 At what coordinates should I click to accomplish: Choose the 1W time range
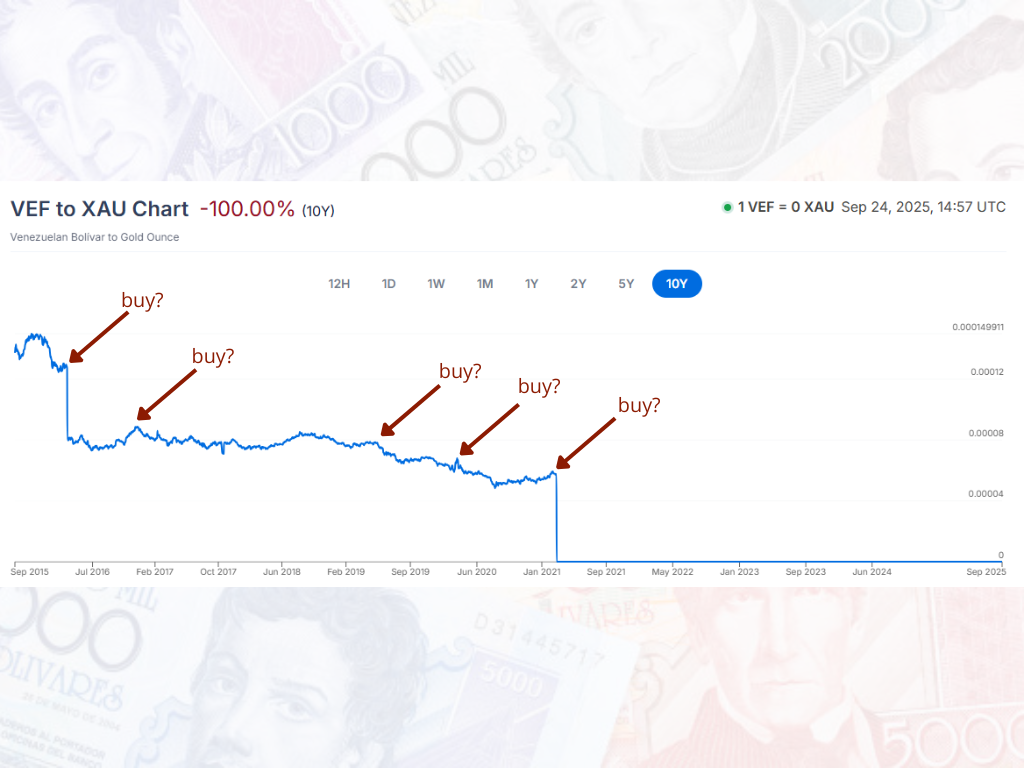tap(436, 284)
